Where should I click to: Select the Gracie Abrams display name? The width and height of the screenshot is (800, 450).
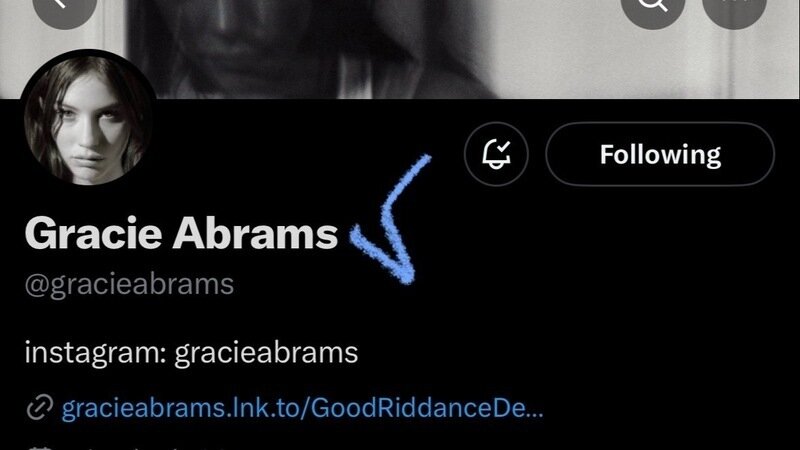[181, 233]
